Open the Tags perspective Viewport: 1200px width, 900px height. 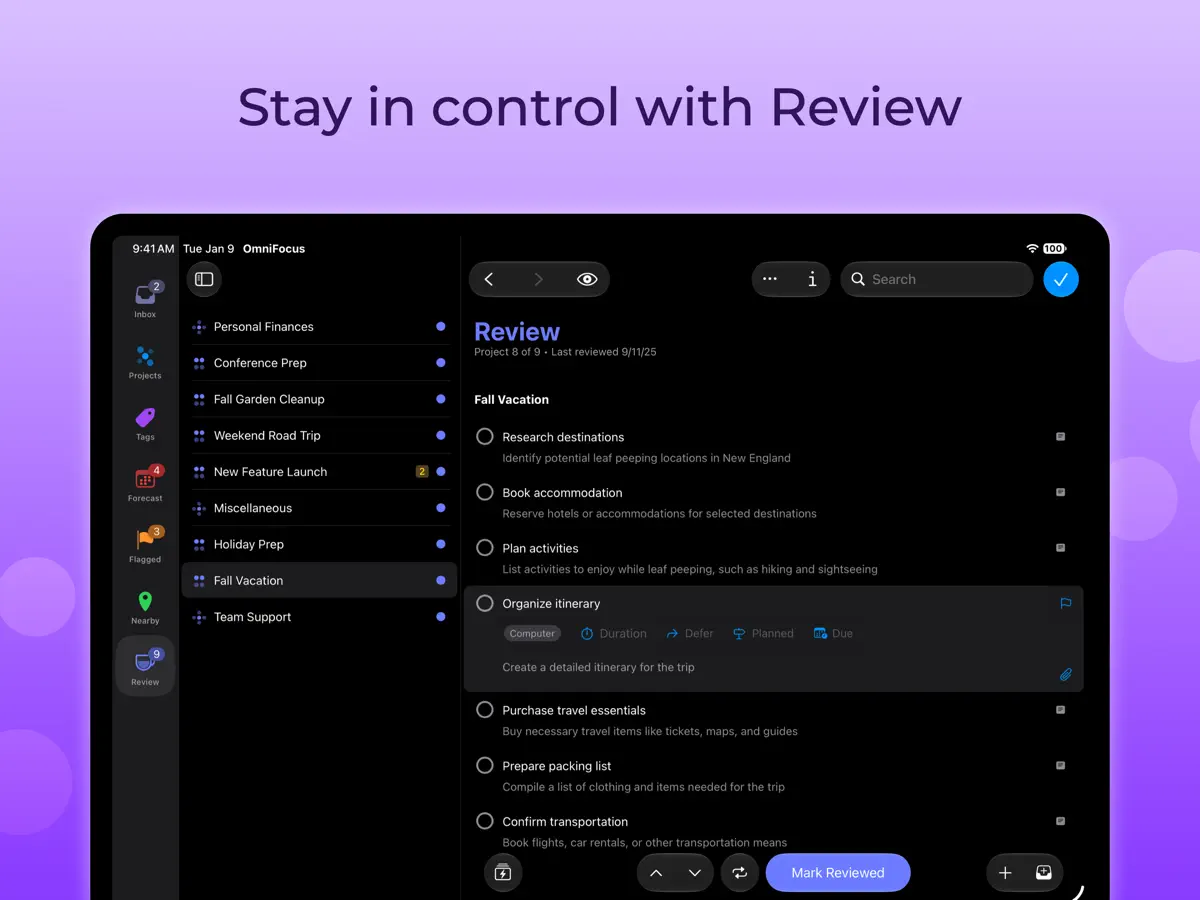[145, 422]
